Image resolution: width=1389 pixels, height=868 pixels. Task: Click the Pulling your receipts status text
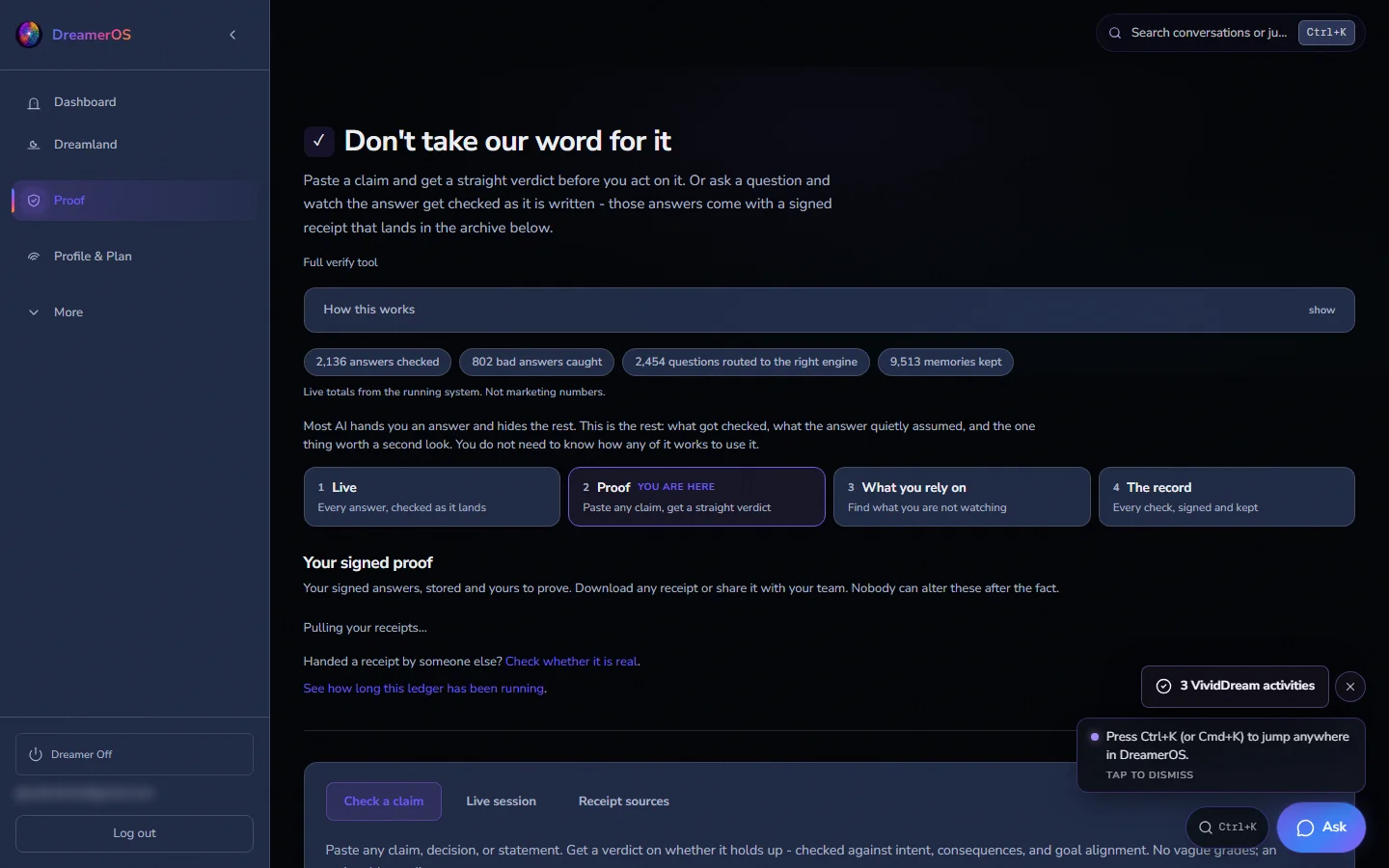(365, 628)
